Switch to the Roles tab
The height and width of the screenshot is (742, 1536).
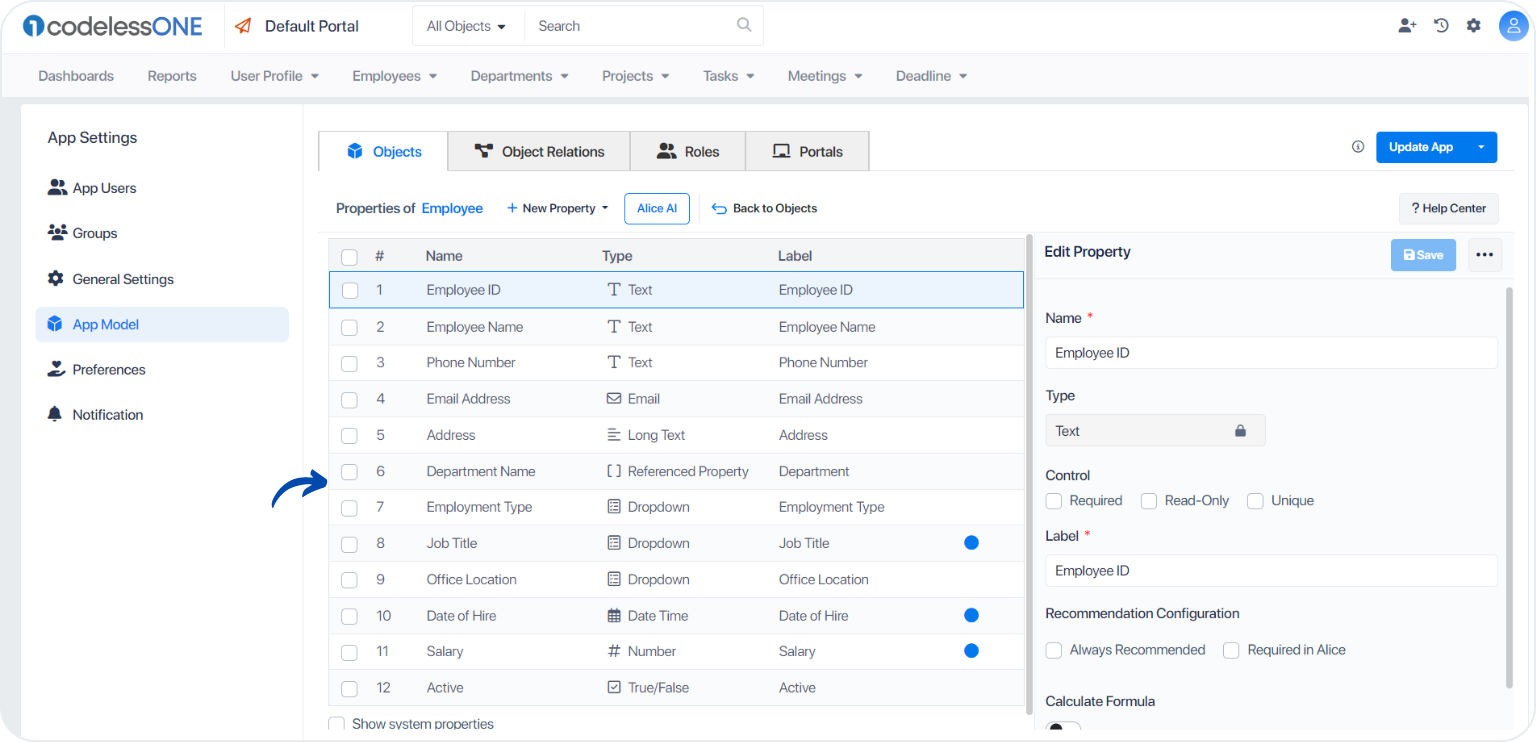point(688,152)
